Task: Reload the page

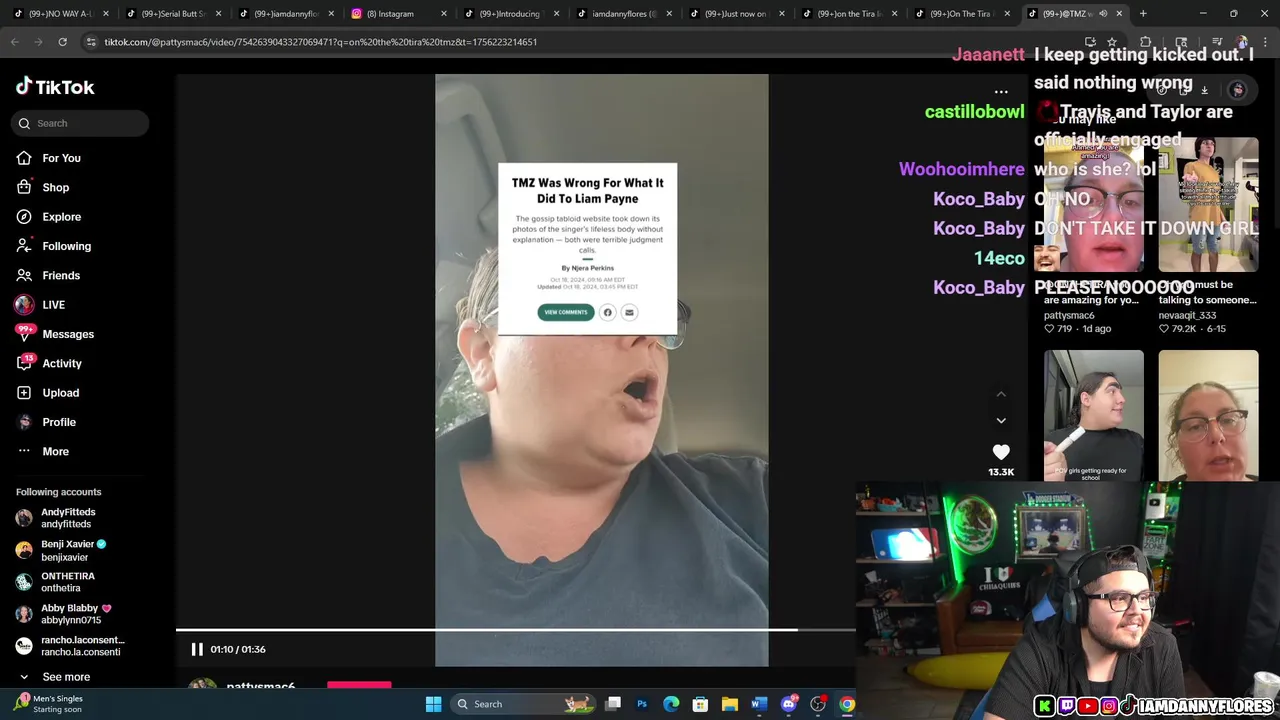Action: point(62,42)
